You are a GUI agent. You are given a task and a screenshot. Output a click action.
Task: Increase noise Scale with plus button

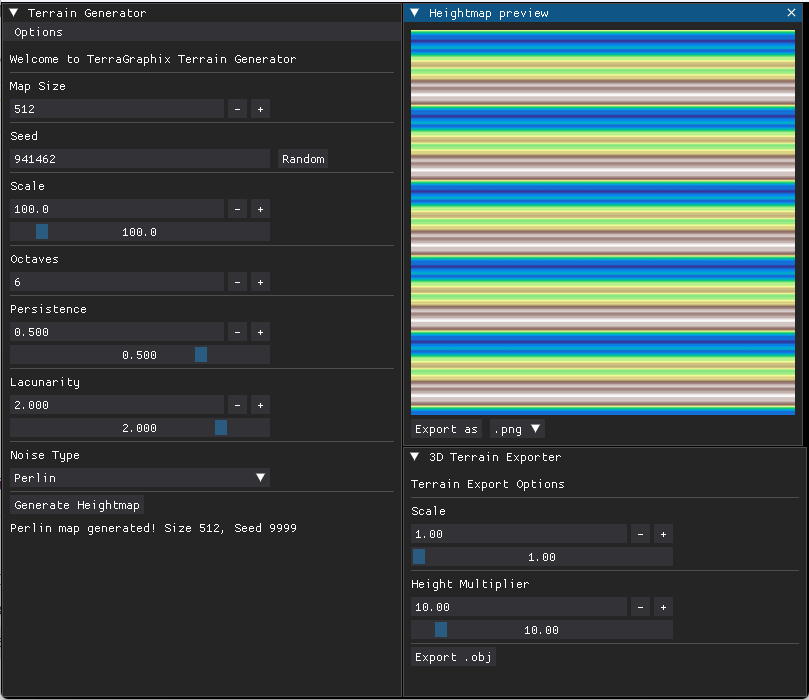[x=261, y=209]
